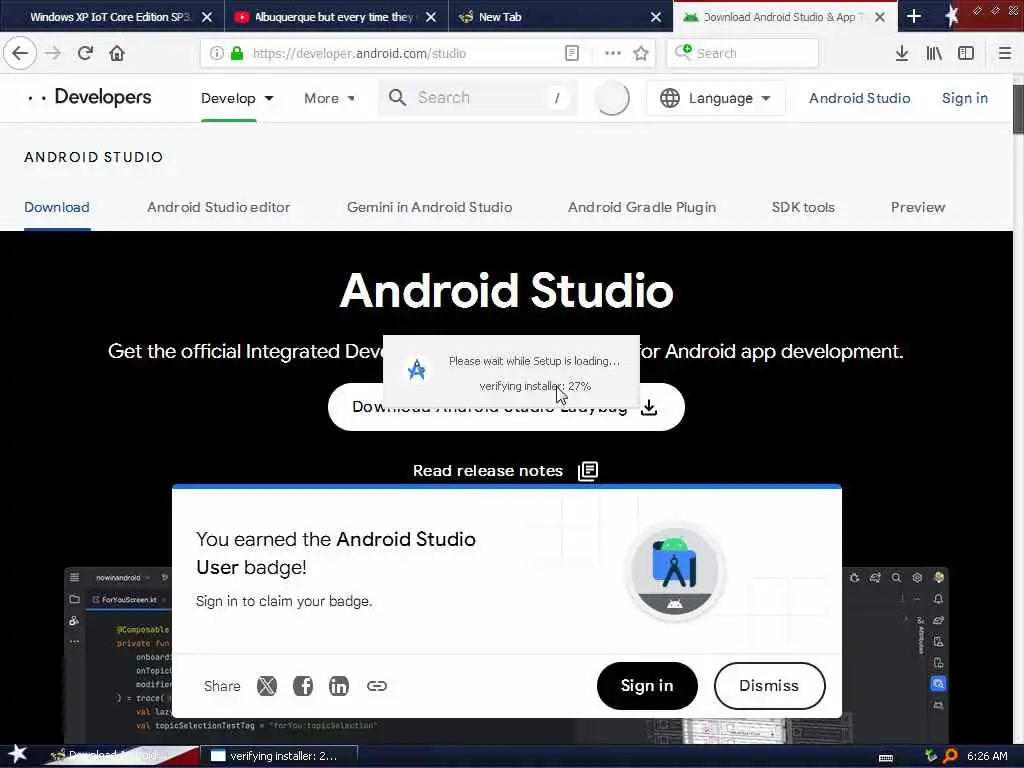Click Sign in in the page header
1024x768 pixels.
click(x=965, y=98)
